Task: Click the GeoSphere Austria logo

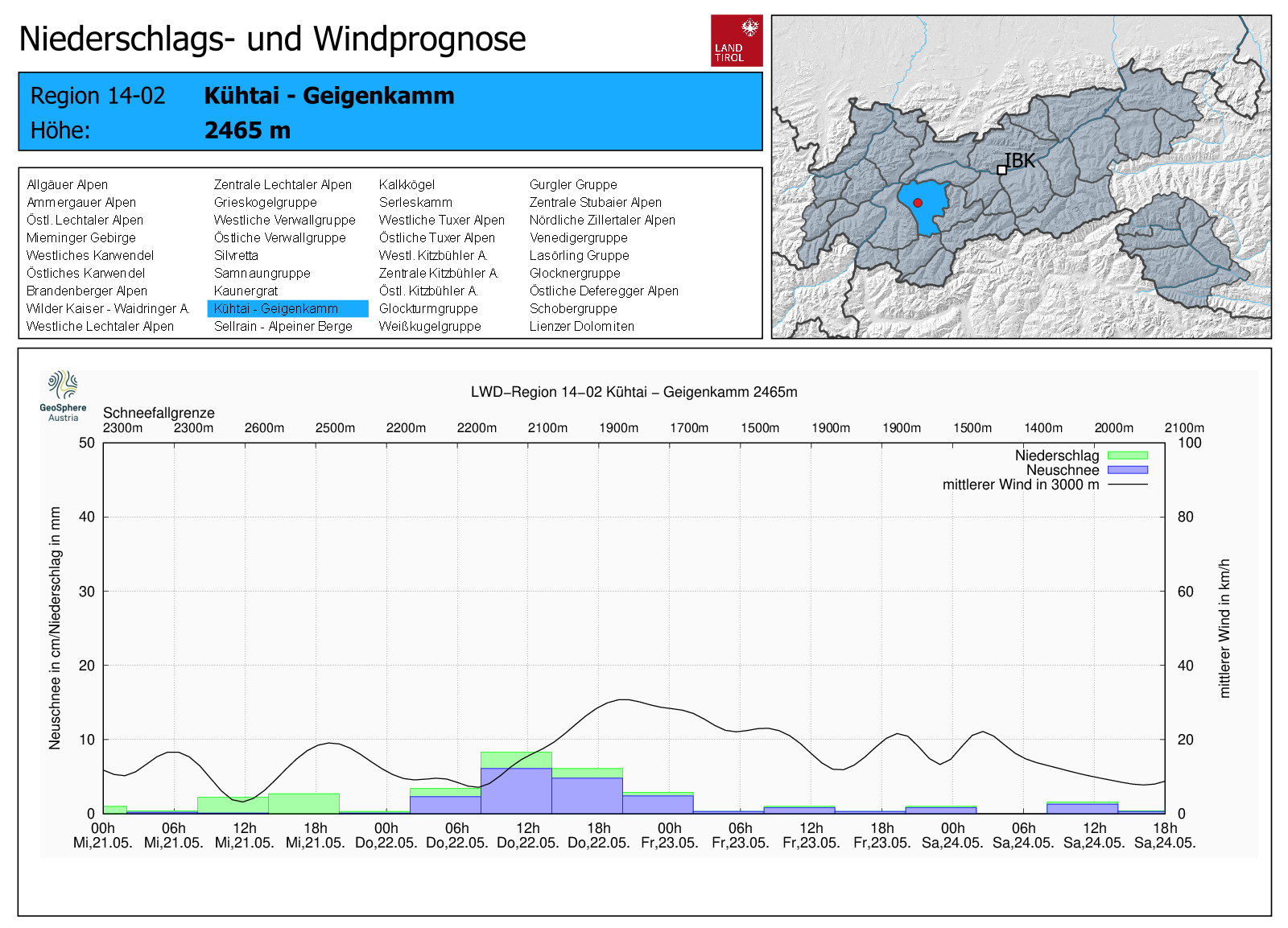Action: pos(63,395)
